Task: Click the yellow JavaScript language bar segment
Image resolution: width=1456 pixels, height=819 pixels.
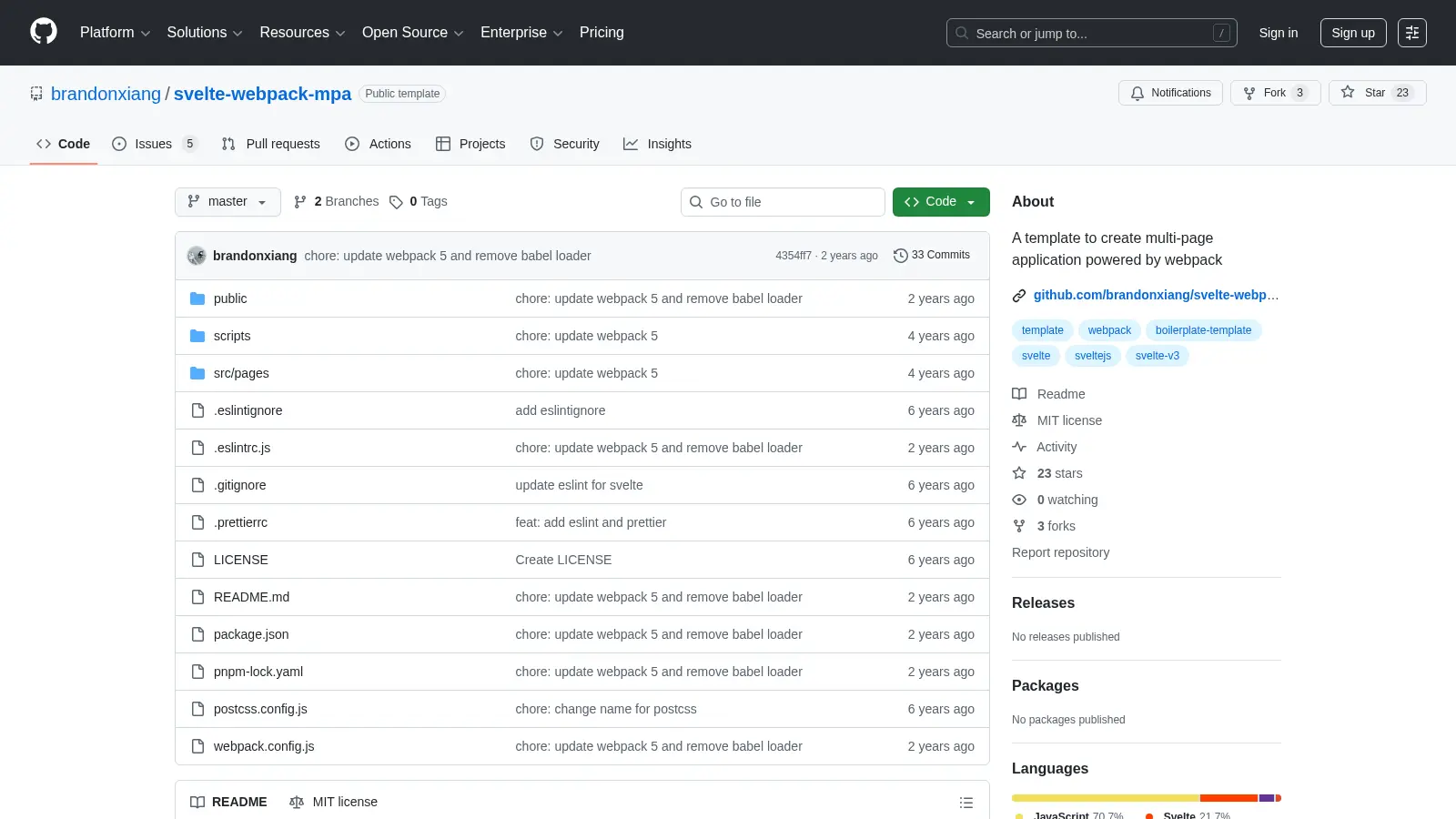Action: (1106, 798)
